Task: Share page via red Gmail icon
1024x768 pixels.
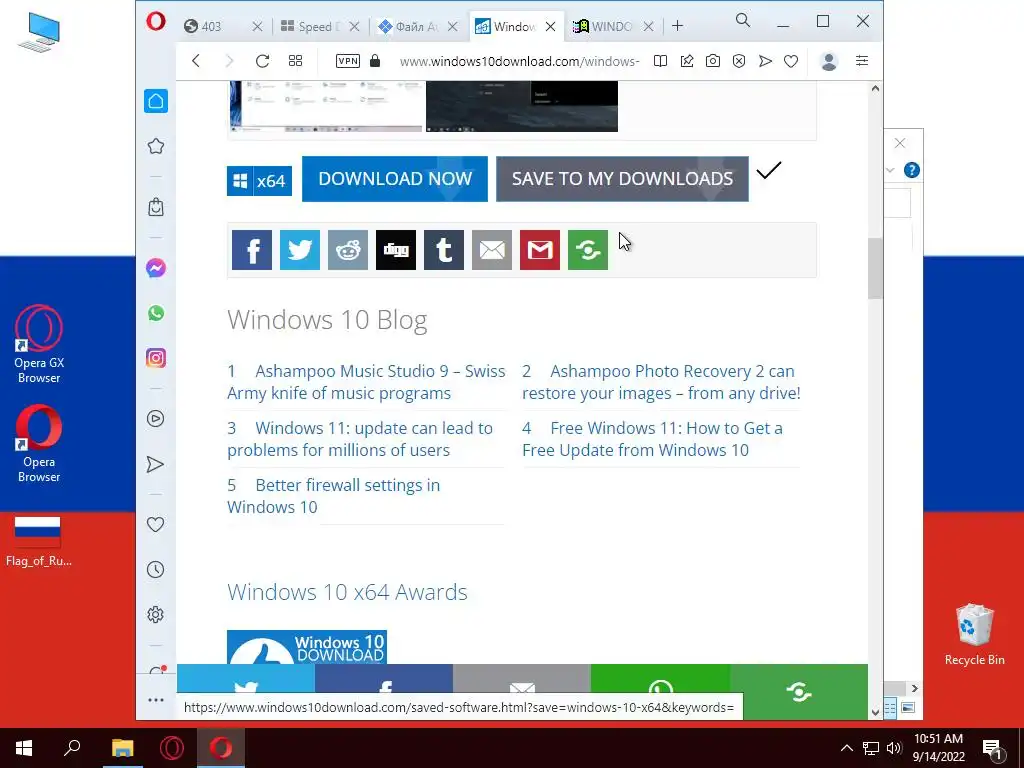Action: 540,250
